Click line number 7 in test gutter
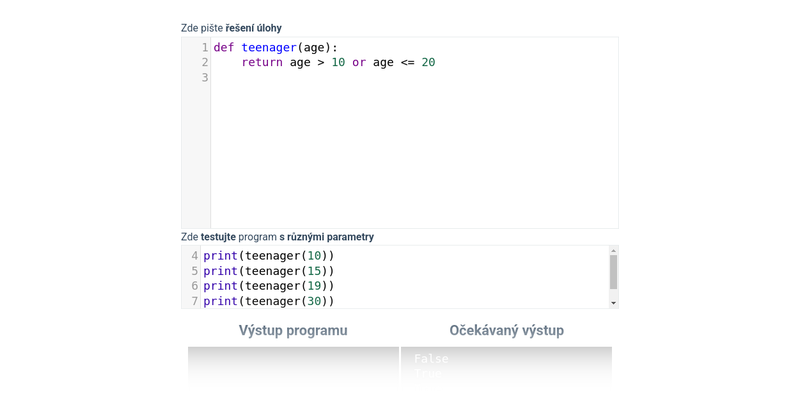The width and height of the screenshot is (800, 400). point(194,301)
